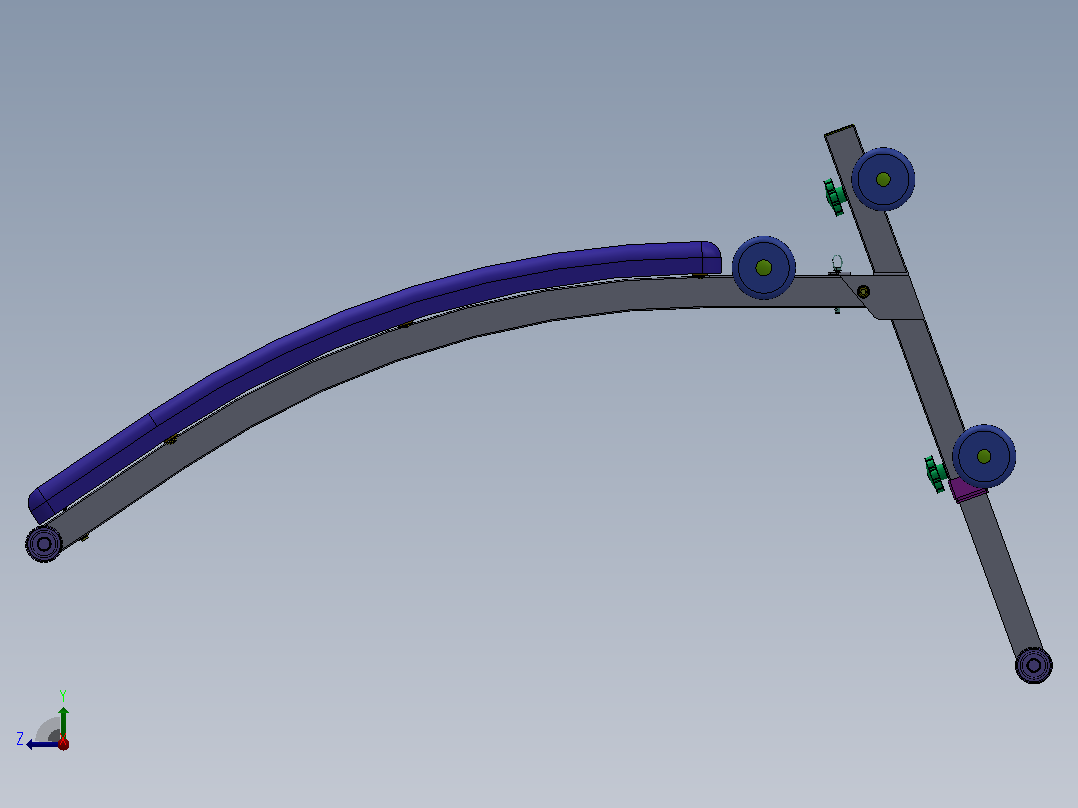This screenshot has width=1078, height=808.
Task: Click the green adjustment knob beside the top roller
Action: (834, 197)
